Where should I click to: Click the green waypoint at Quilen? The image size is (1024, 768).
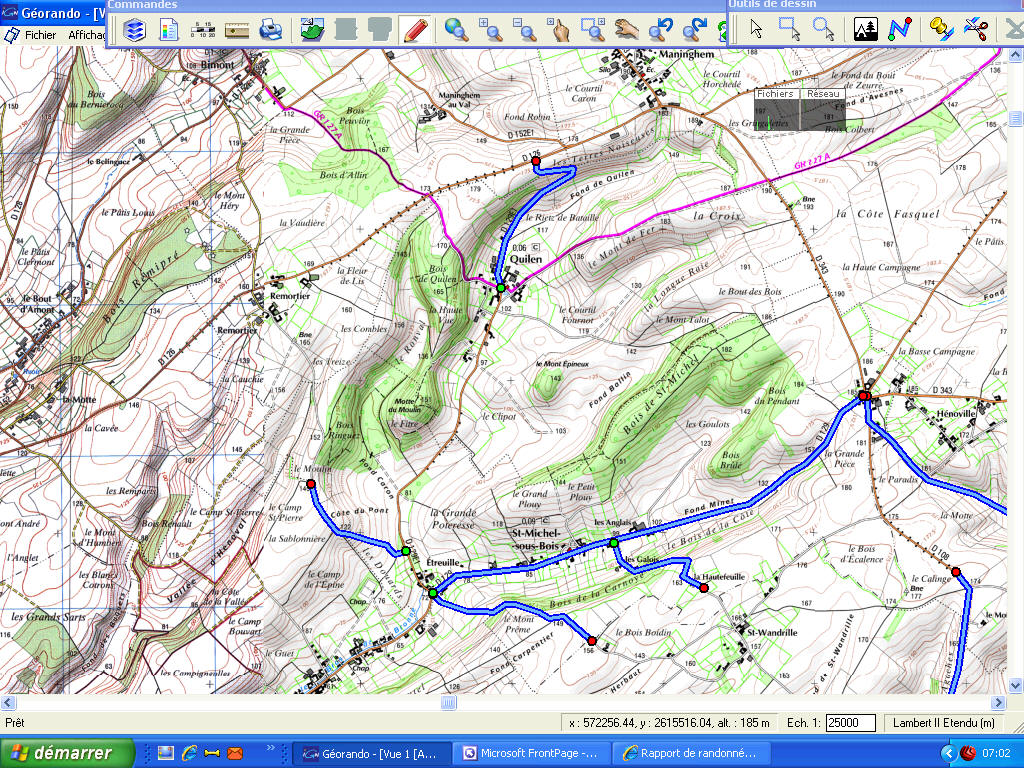coord(501,288)
